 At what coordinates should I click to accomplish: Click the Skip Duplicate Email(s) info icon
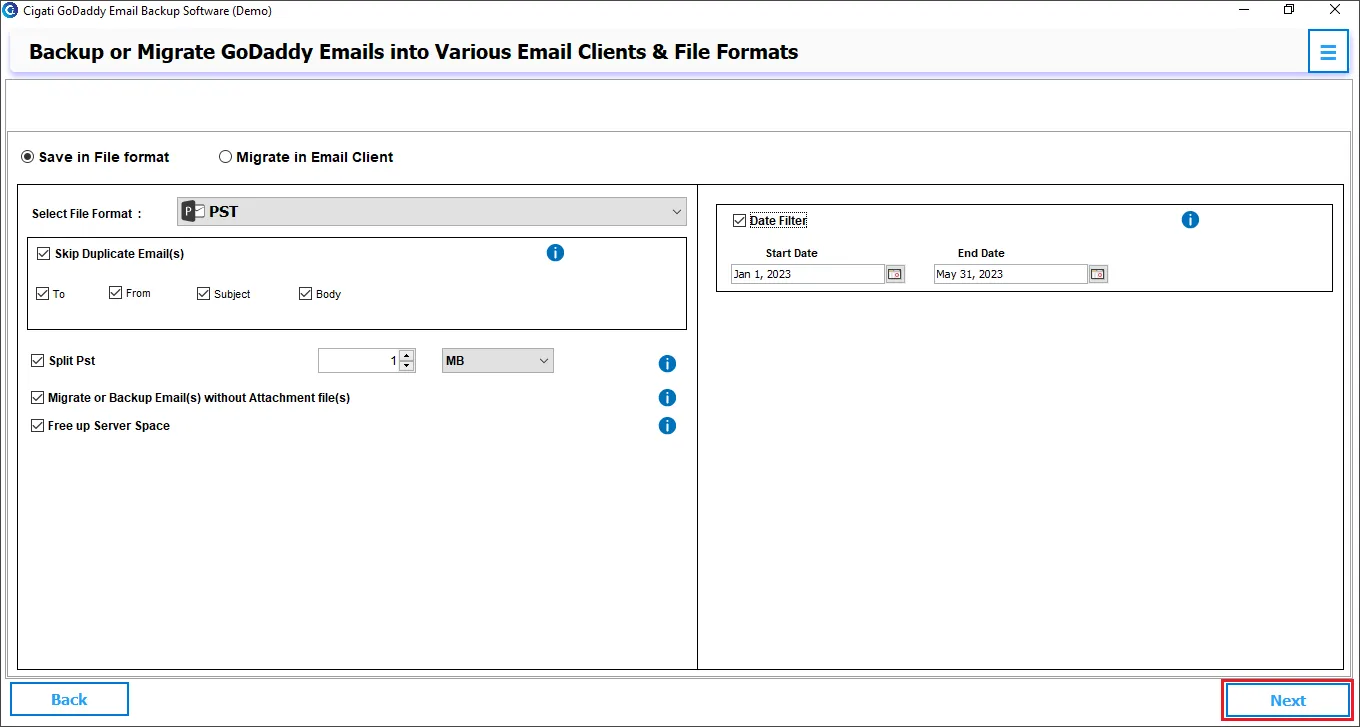coord(556,253)
